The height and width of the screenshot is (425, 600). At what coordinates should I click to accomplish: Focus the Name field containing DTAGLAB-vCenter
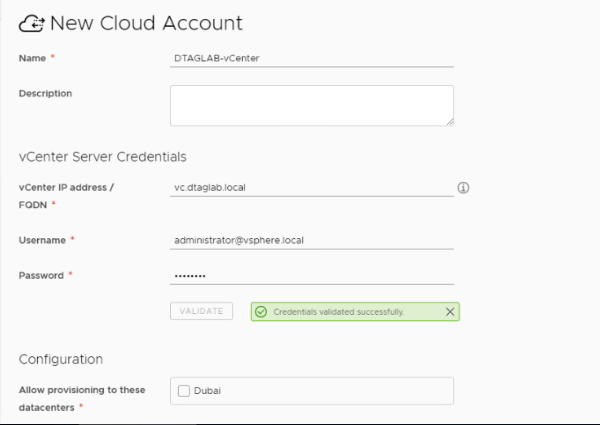click(312, 57)
